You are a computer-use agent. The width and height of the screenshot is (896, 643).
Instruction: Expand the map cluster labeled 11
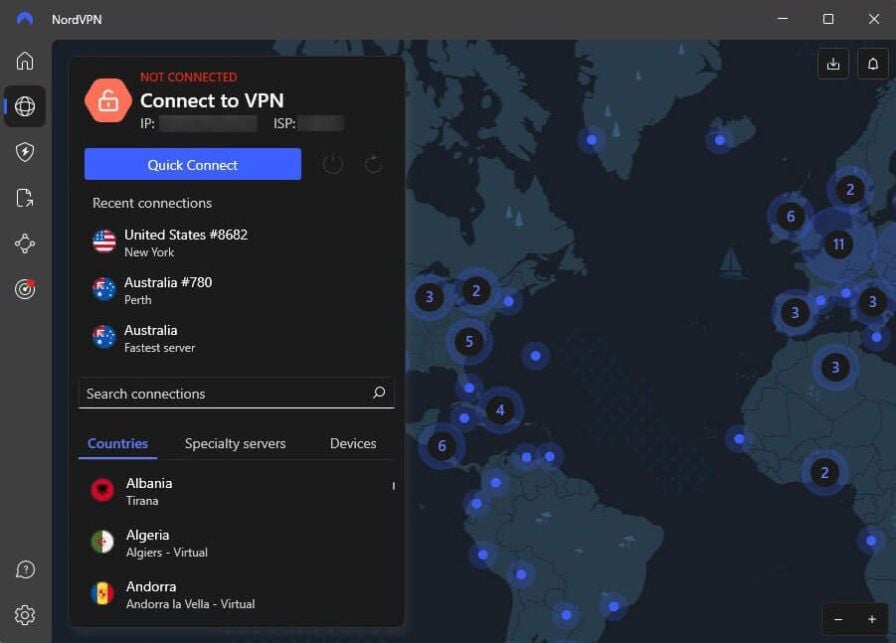[838, 244]
